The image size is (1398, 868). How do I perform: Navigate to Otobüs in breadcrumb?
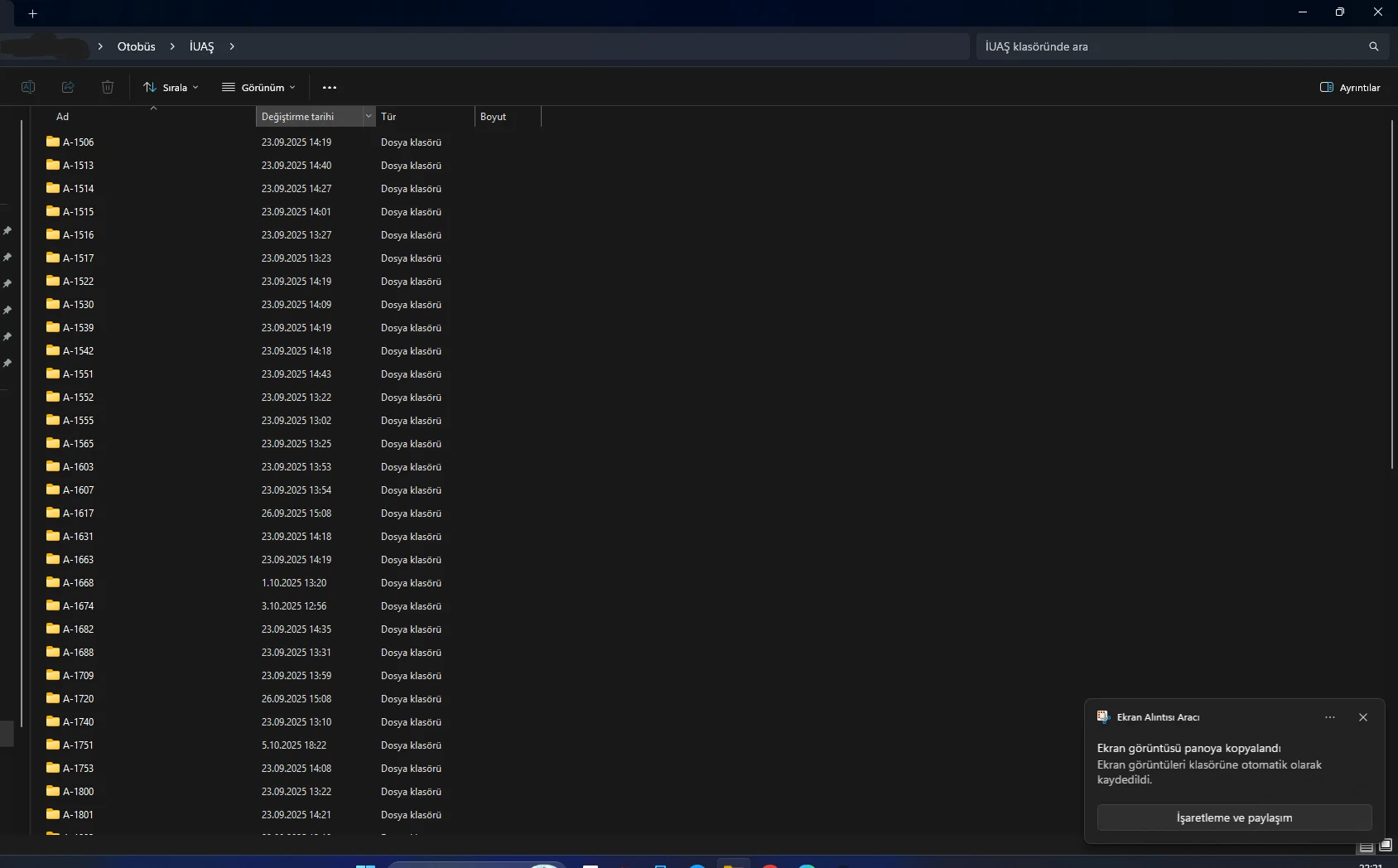click(x=136, y=46)
